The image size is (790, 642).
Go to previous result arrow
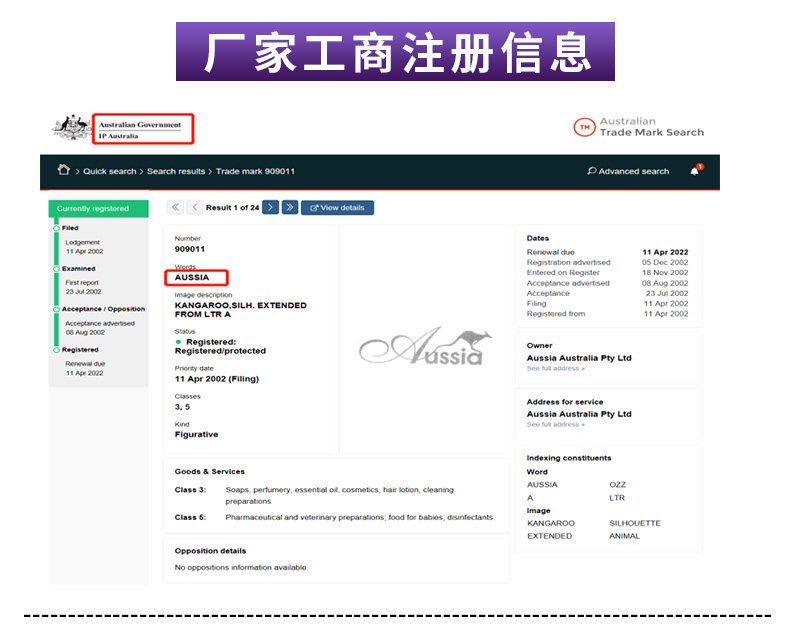[194, 207]
